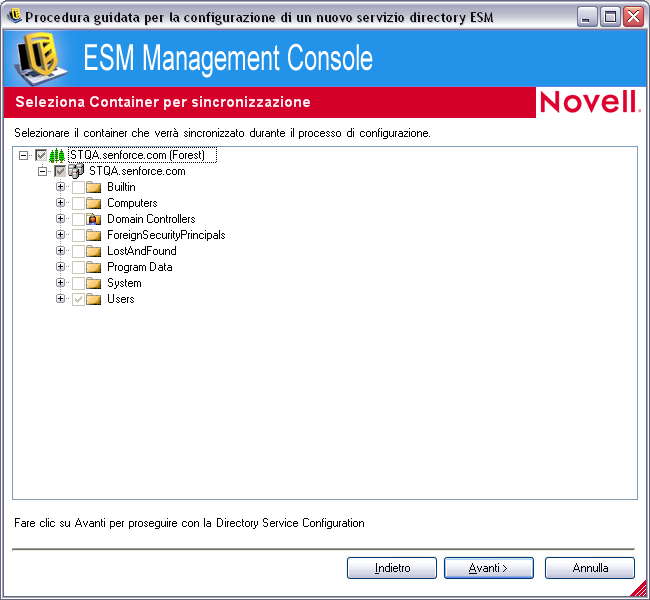Close the configuration wizard window

click(x=633, y=17)
